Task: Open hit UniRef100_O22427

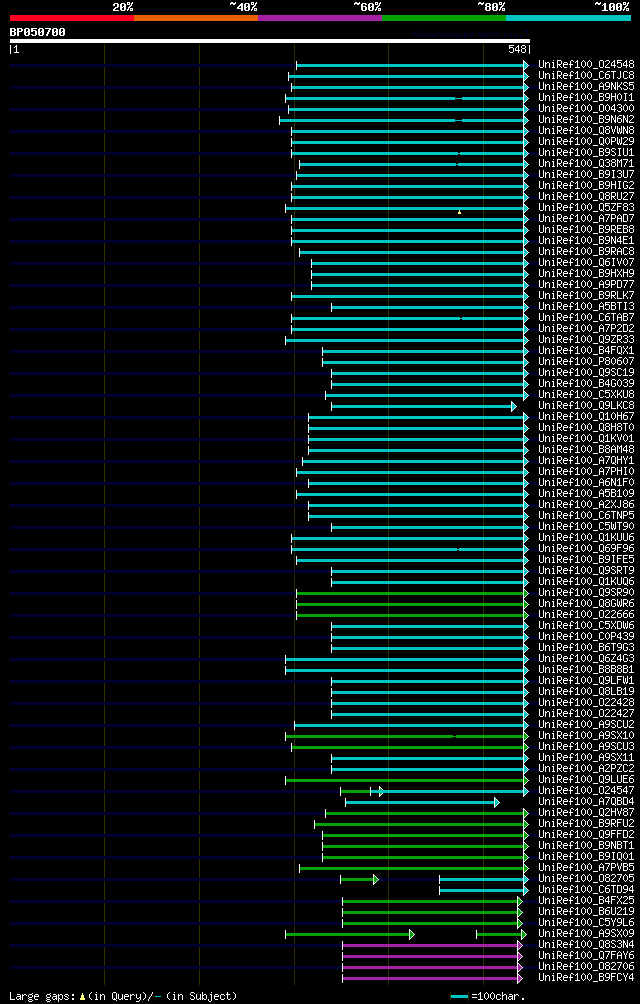Action: 586,713
